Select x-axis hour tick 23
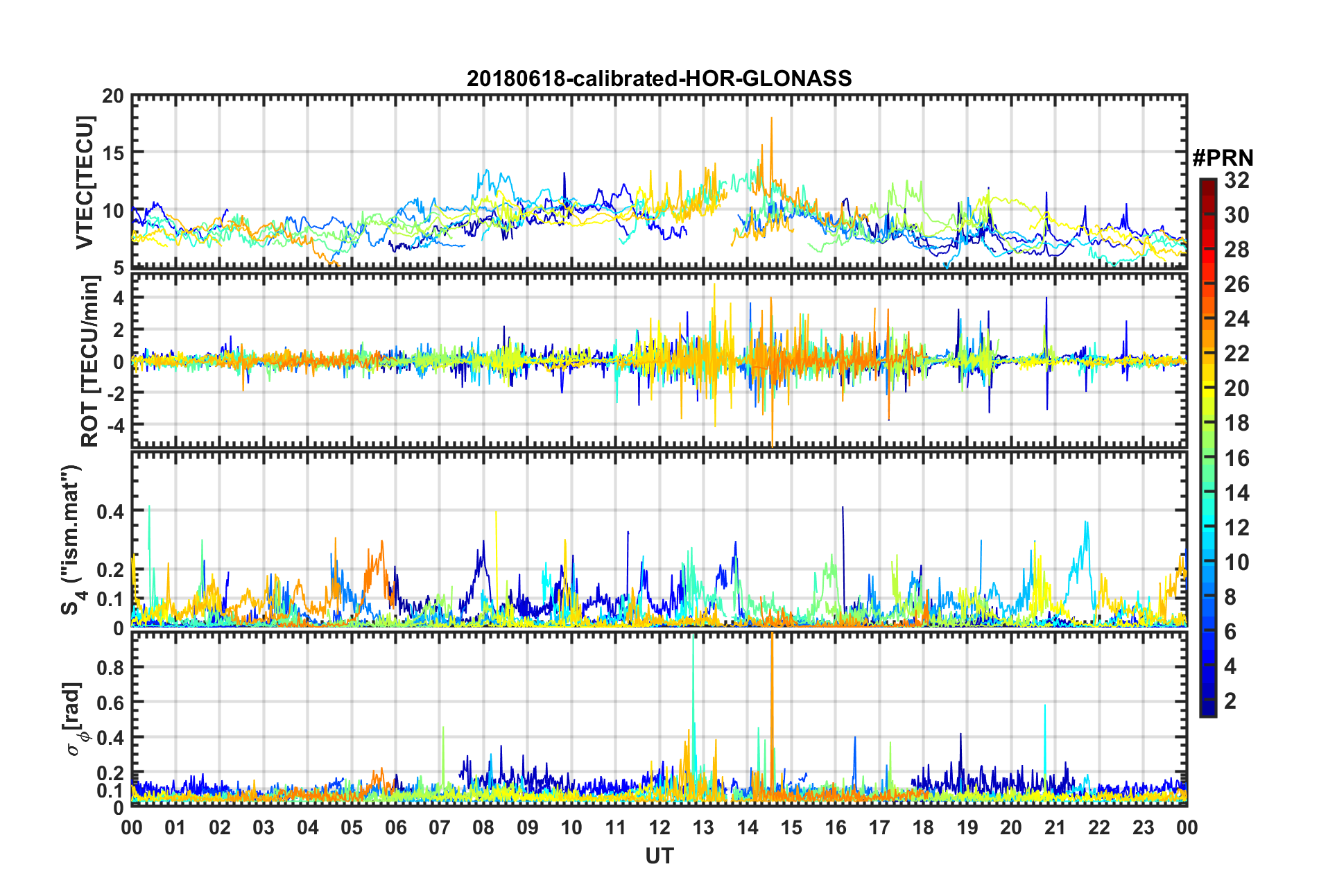 pyautogui.click(x=1143, y=827)
